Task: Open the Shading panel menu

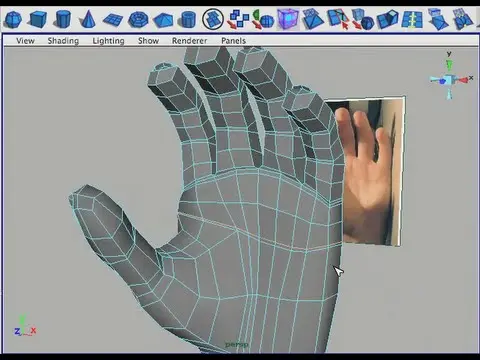Action: click(x=63, y=41)
